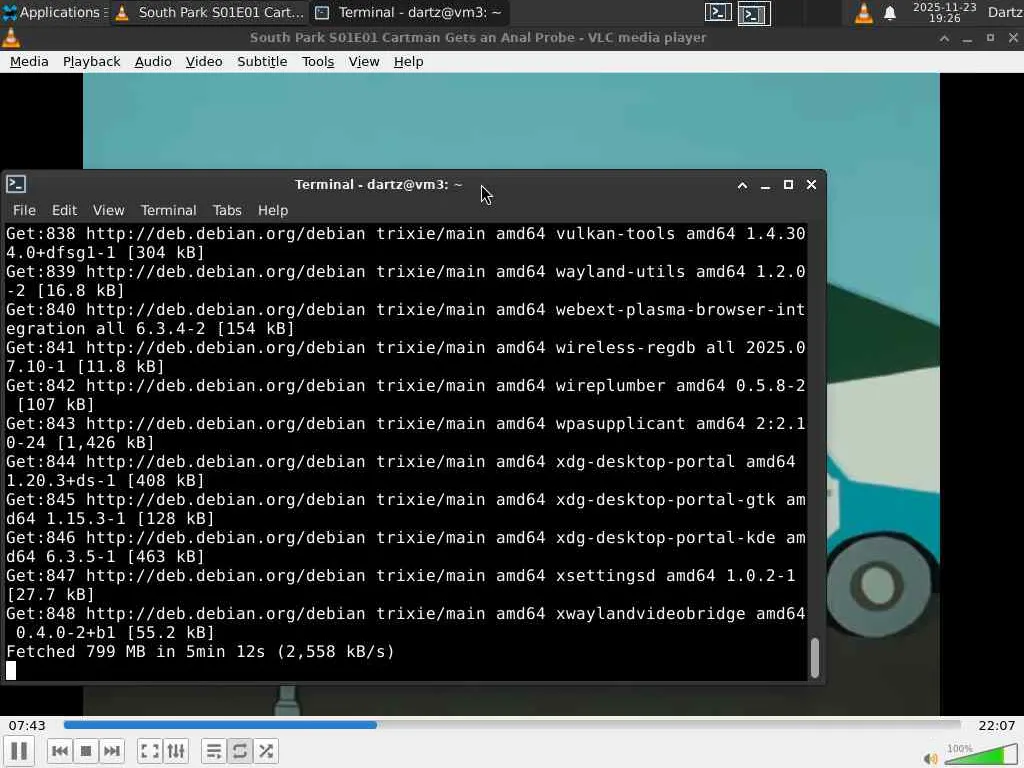1024x768 pixels.
Task: Toggle the VLC playlist view
Action: (214, 751)
